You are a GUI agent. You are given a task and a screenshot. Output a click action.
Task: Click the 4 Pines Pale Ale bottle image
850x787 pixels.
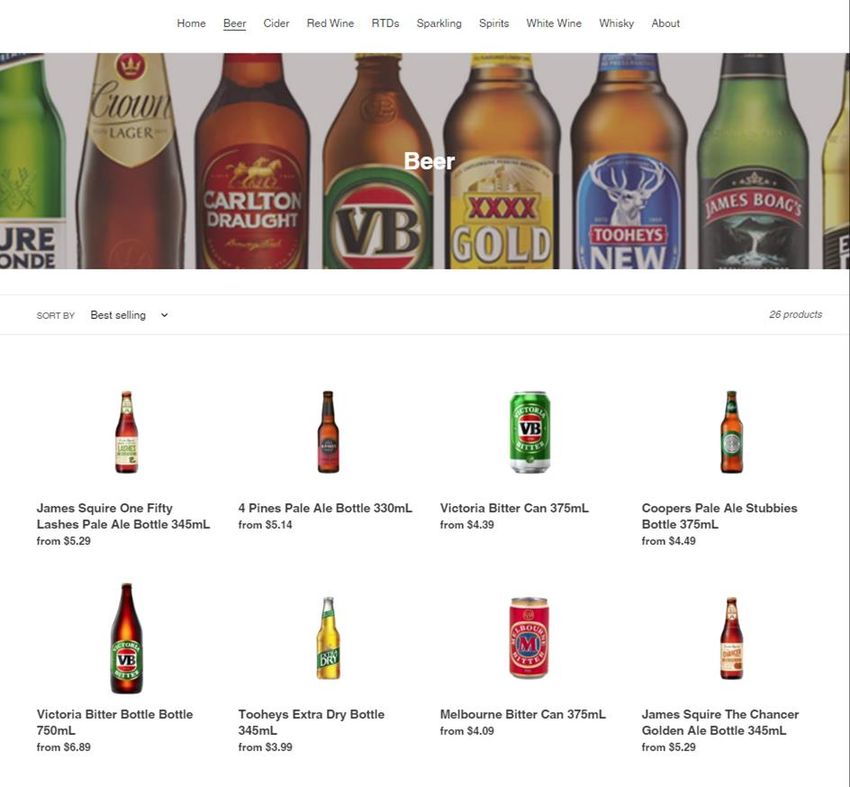click(328, 432)
